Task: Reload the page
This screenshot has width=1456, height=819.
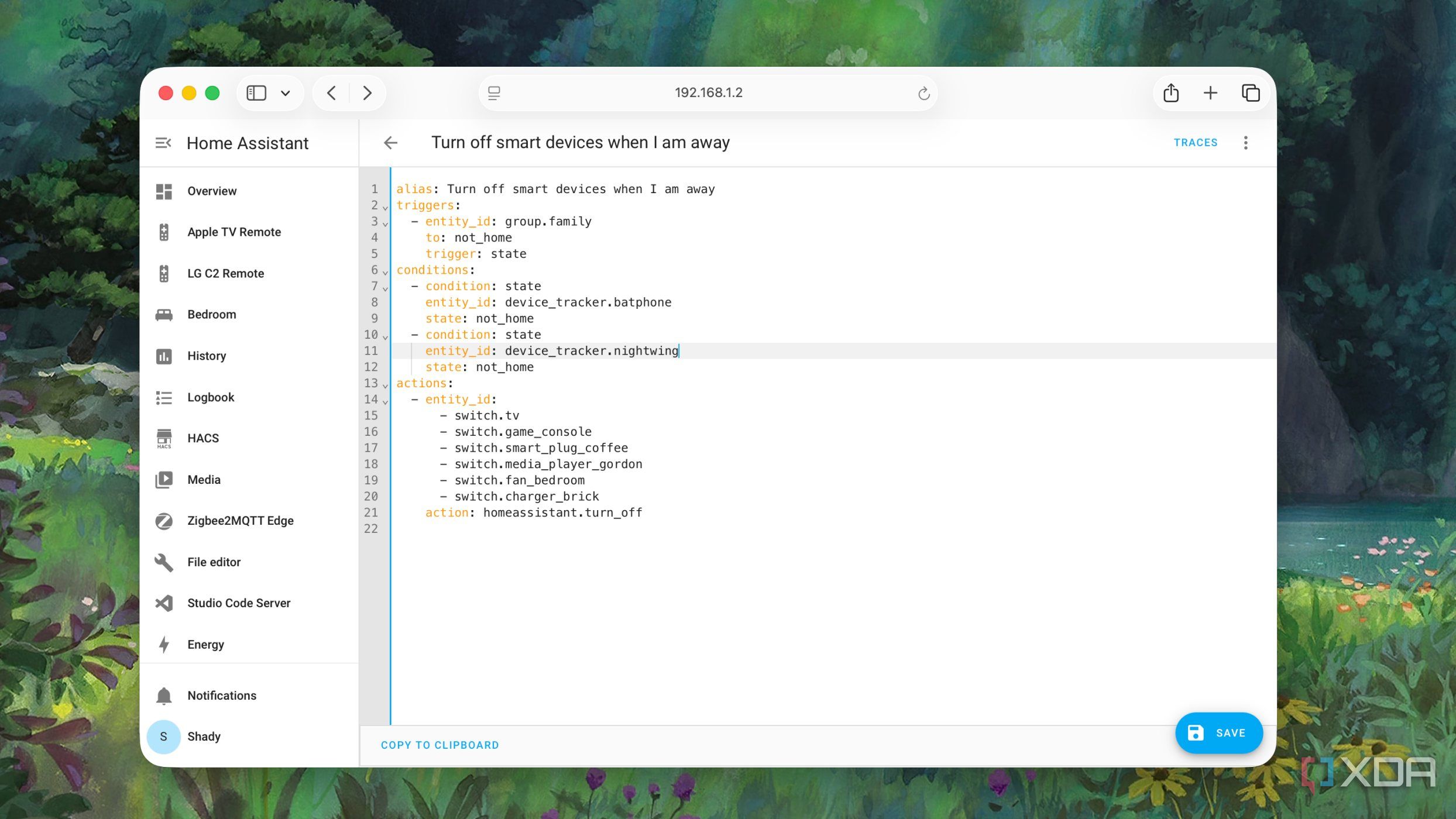Action: (923, 93)
